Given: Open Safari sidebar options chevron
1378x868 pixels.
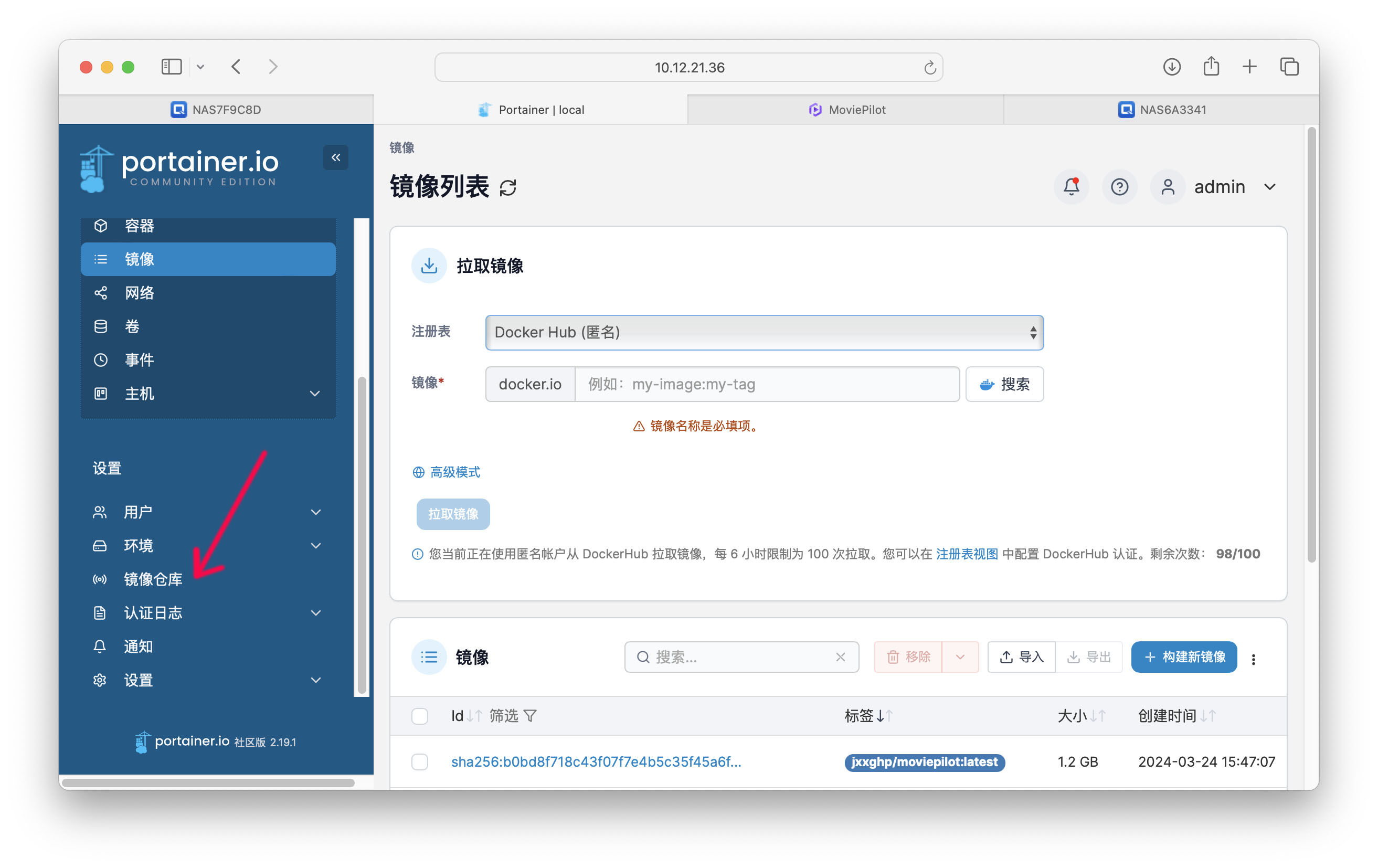Looking at the screenshot, I should pos(200,67).
